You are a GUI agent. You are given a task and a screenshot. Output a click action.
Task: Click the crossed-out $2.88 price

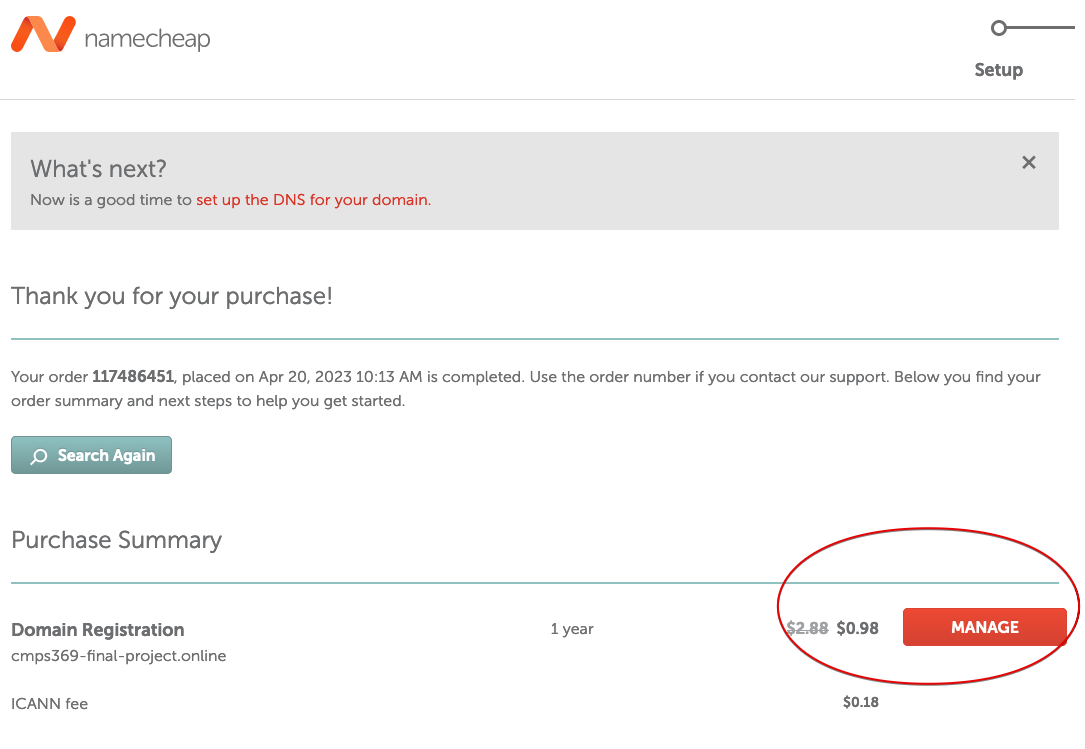807,628
